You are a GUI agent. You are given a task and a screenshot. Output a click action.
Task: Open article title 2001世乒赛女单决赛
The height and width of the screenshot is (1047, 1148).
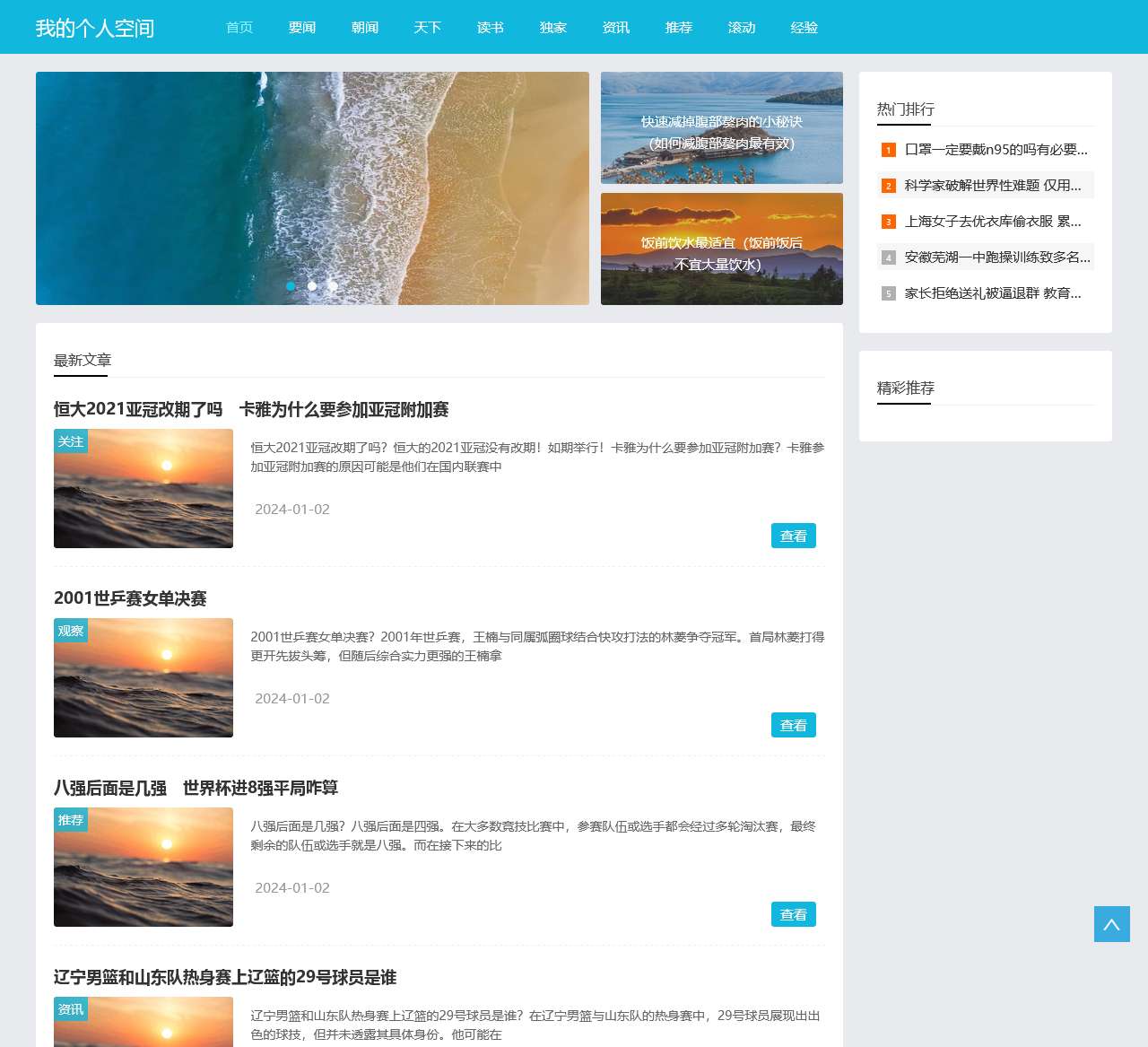click(x=130, y=598)
